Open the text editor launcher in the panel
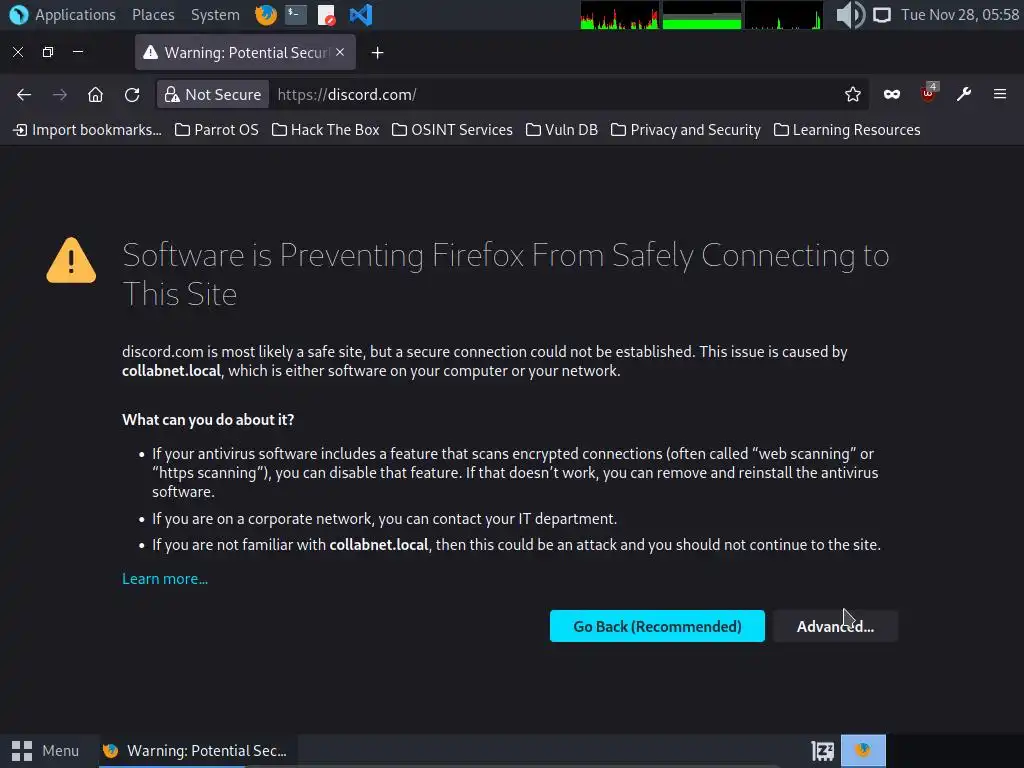The height and width of the screenshot is (768, 1024). [326, 14]
